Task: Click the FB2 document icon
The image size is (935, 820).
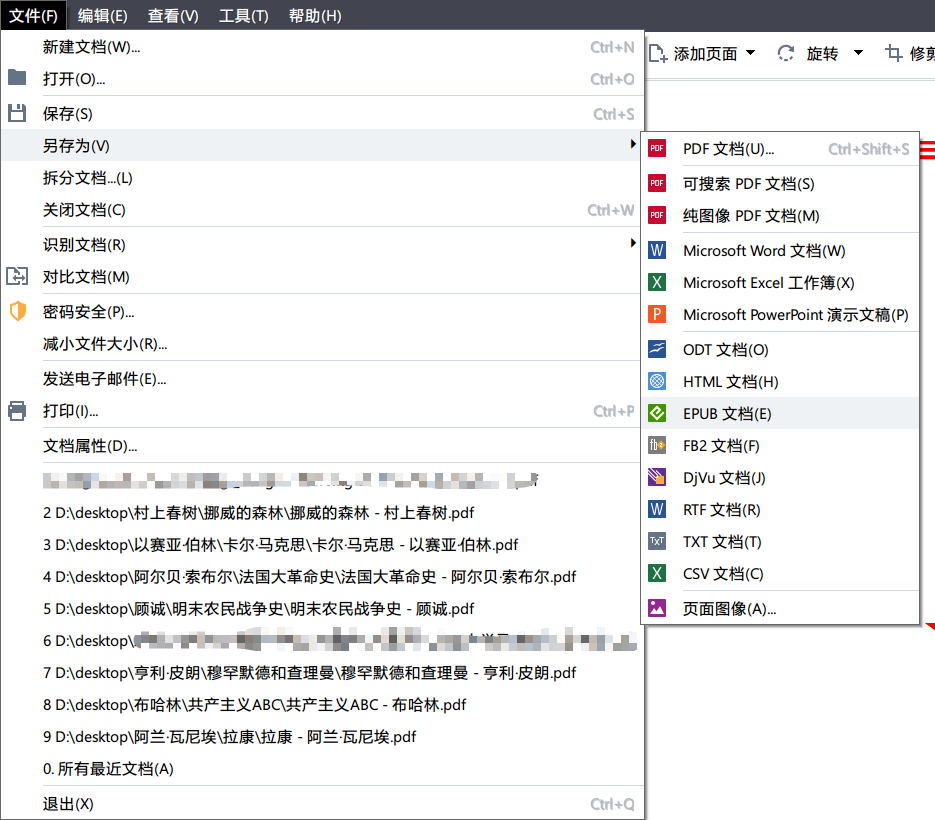Action: pyautogui.click(x=657, y=446)
